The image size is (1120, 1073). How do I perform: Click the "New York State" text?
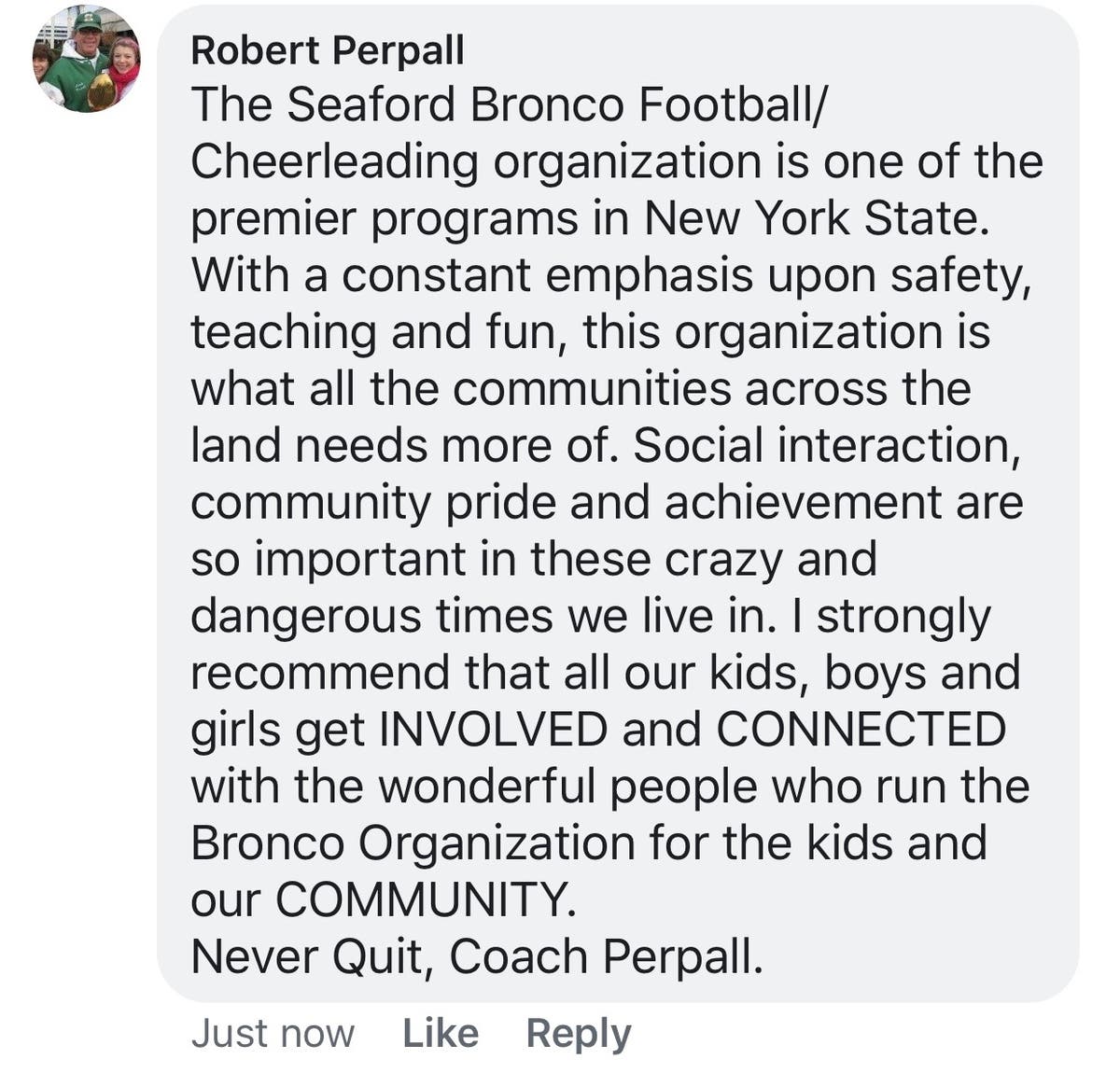812,218
